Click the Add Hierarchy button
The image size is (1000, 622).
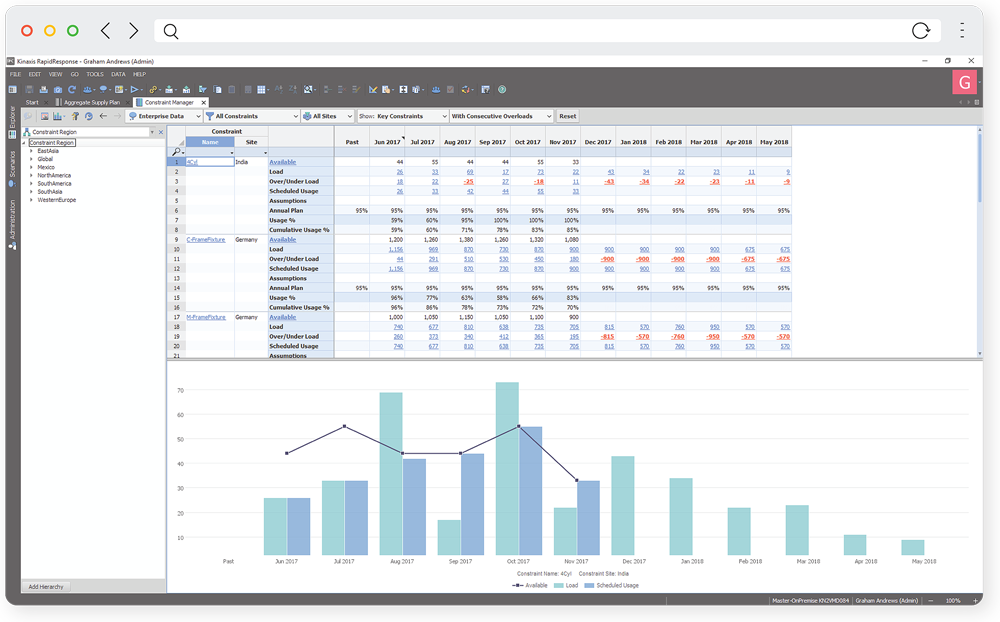(47, 586)
